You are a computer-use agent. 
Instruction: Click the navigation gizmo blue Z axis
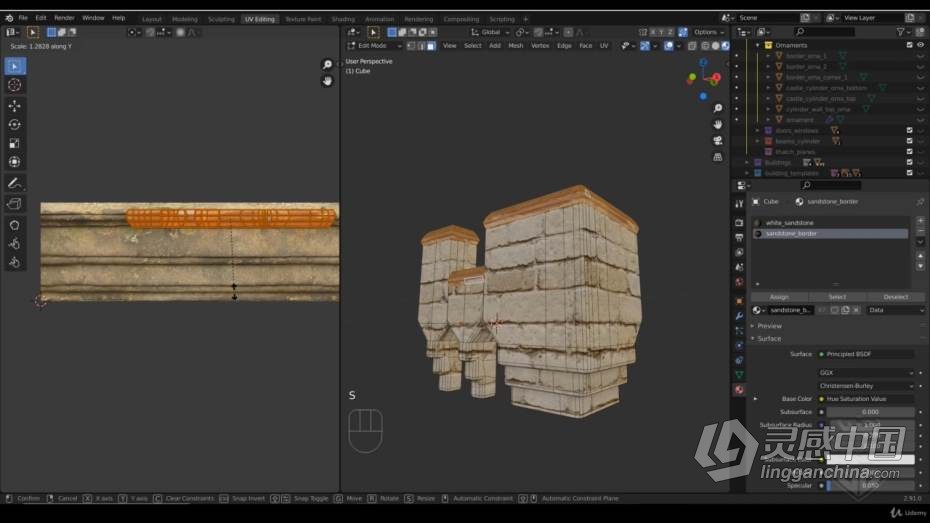pos(703,62)
